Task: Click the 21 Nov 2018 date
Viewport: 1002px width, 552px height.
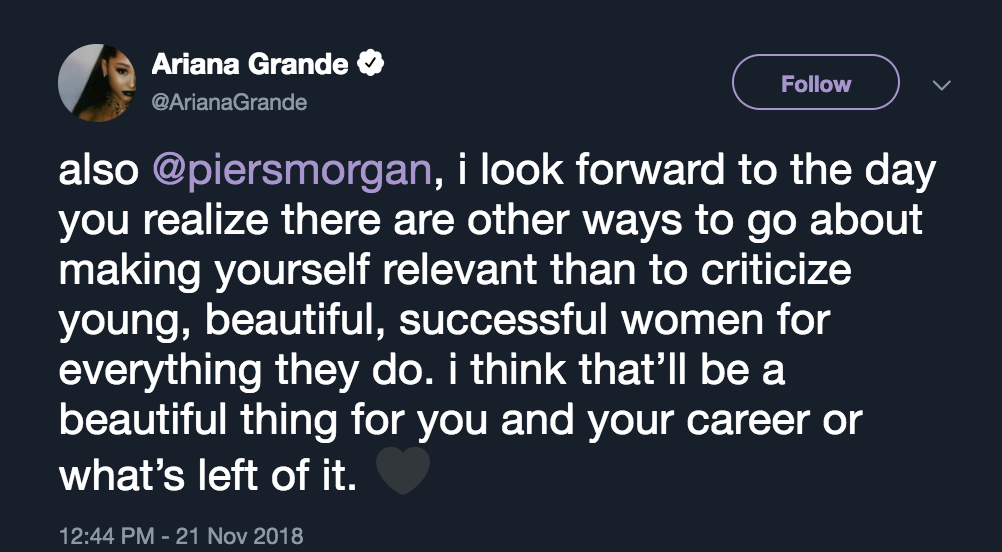Action: point(238,537)
